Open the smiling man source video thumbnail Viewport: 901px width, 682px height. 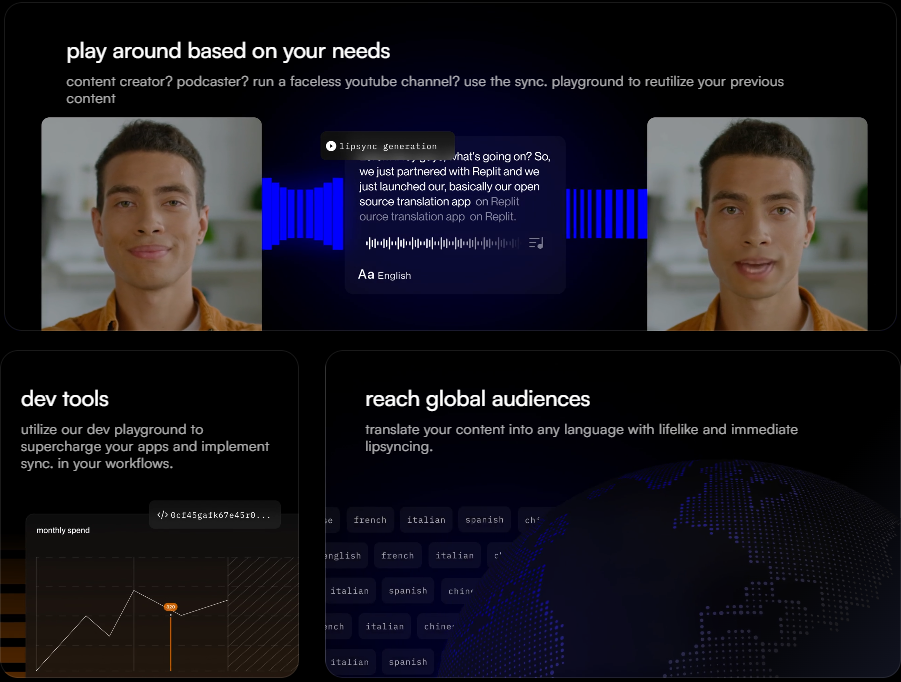click(x=152, y=224)
